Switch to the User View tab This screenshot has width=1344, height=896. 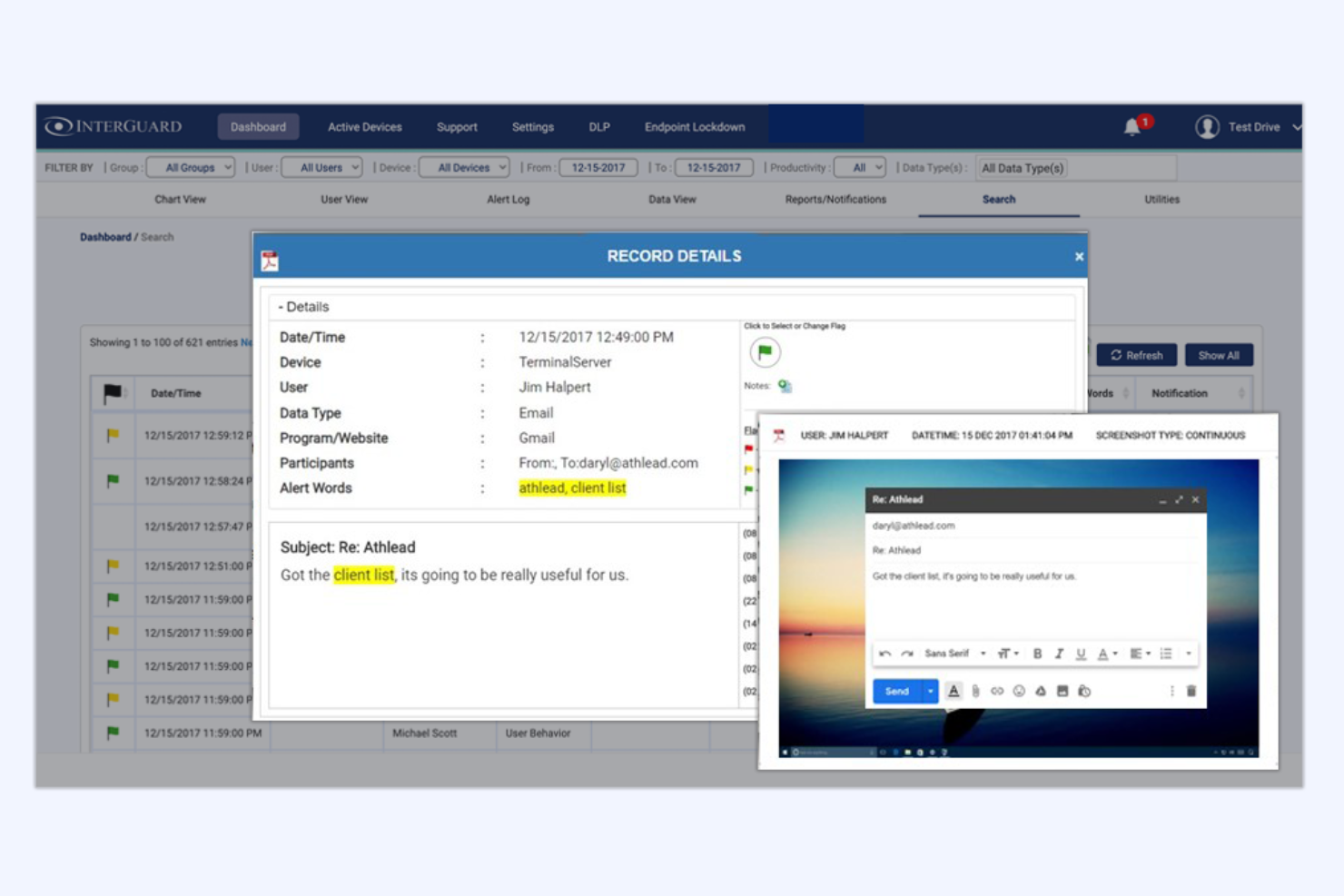(x=344, y=200)
